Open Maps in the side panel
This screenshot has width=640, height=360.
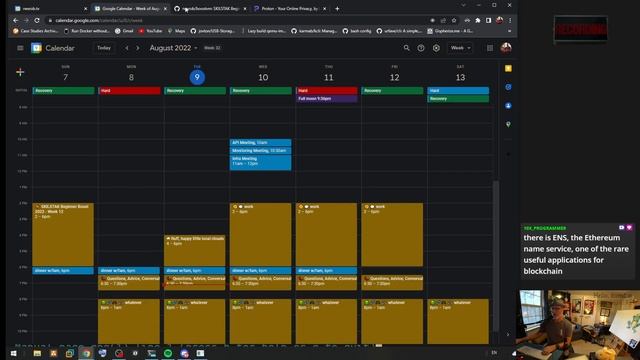508,124
